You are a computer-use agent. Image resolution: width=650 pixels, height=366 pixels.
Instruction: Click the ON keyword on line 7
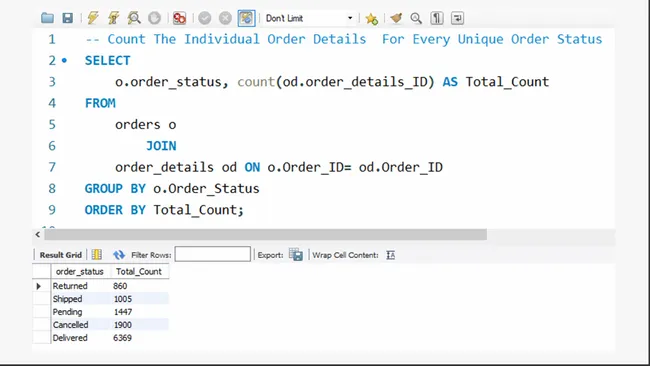(x=252, y=167)
